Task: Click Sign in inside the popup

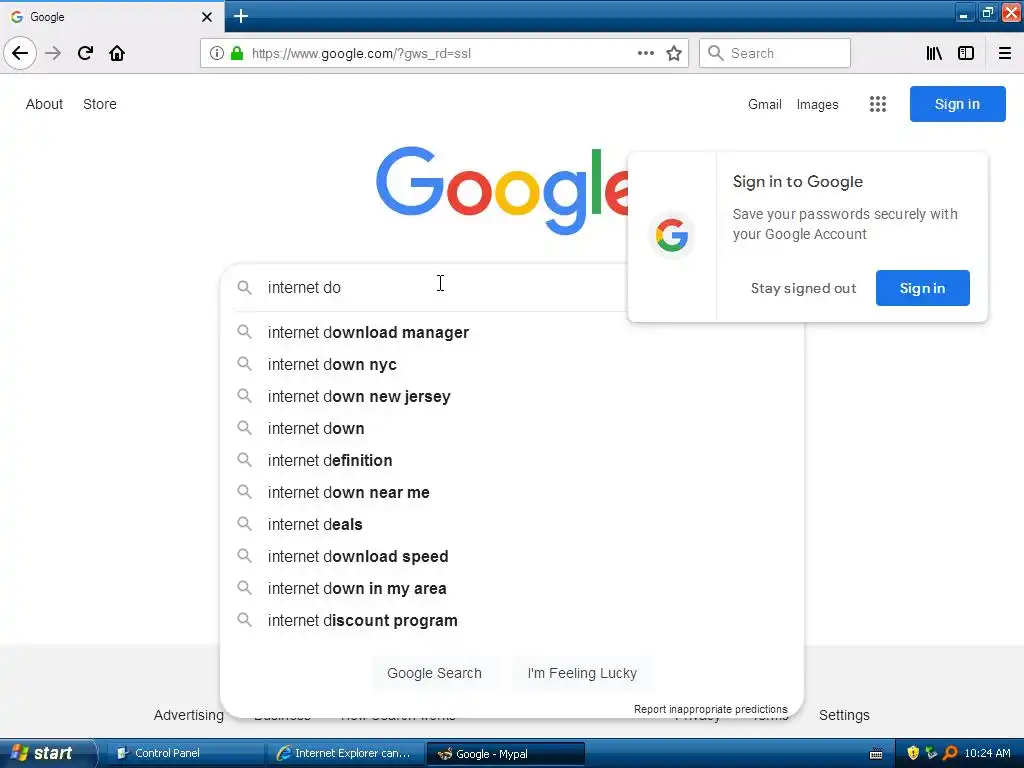Action: 922,288
